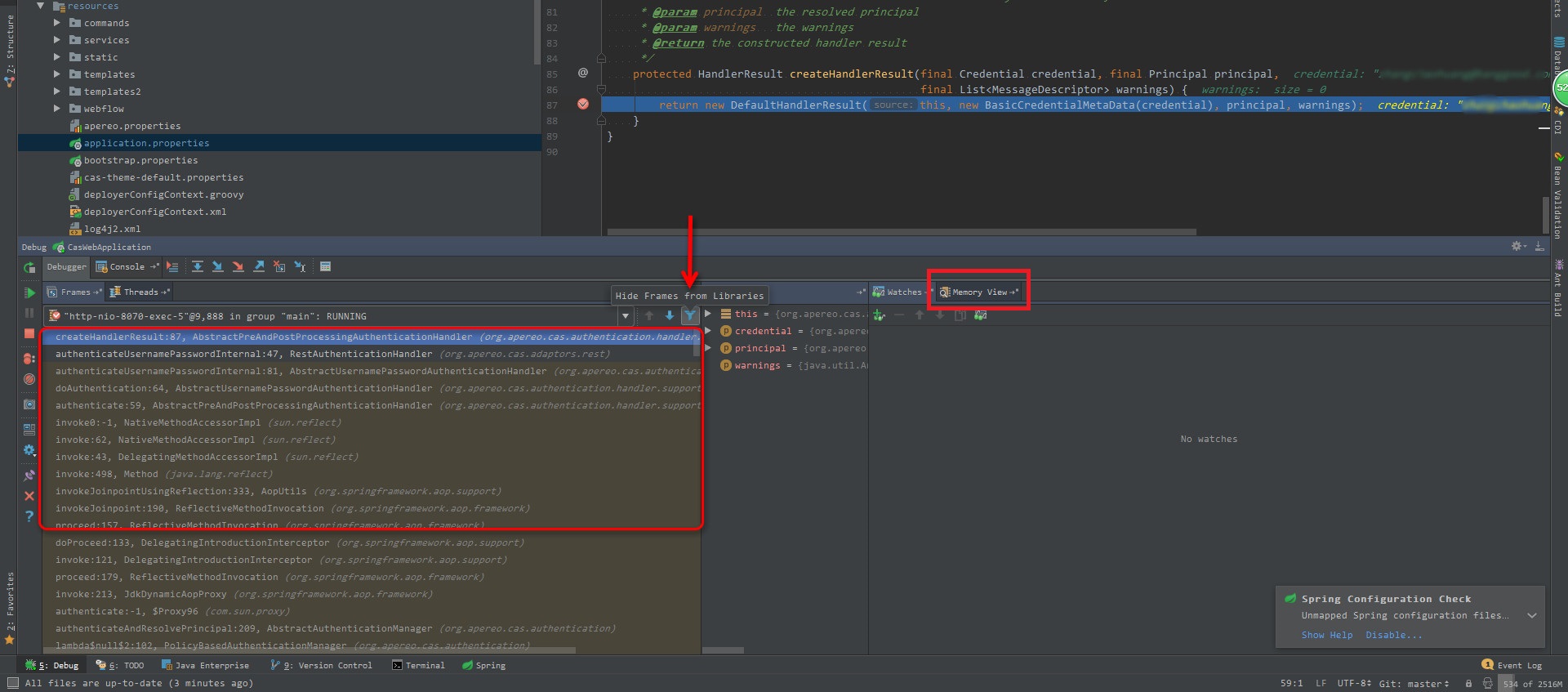1568x692 pixels.
Task: Click the Step Out debugger icon
Action: (259, 267)
